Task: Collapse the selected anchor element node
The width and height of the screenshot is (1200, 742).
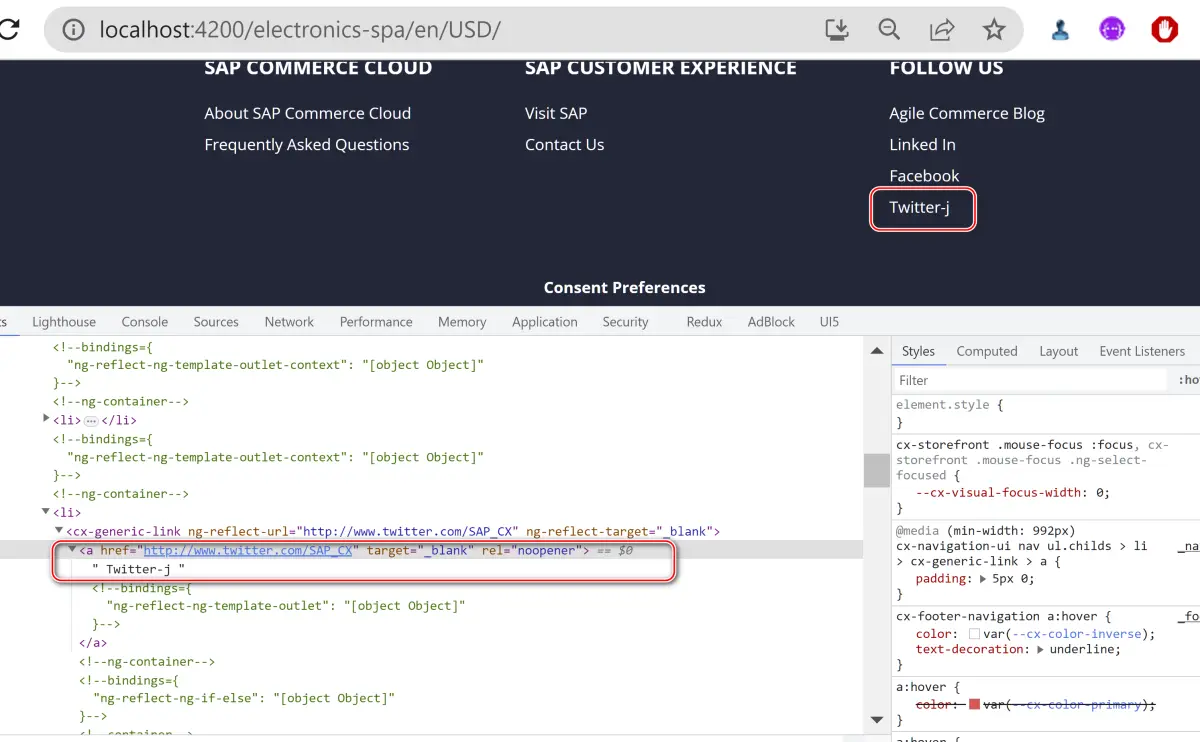Action: (72, 549)
